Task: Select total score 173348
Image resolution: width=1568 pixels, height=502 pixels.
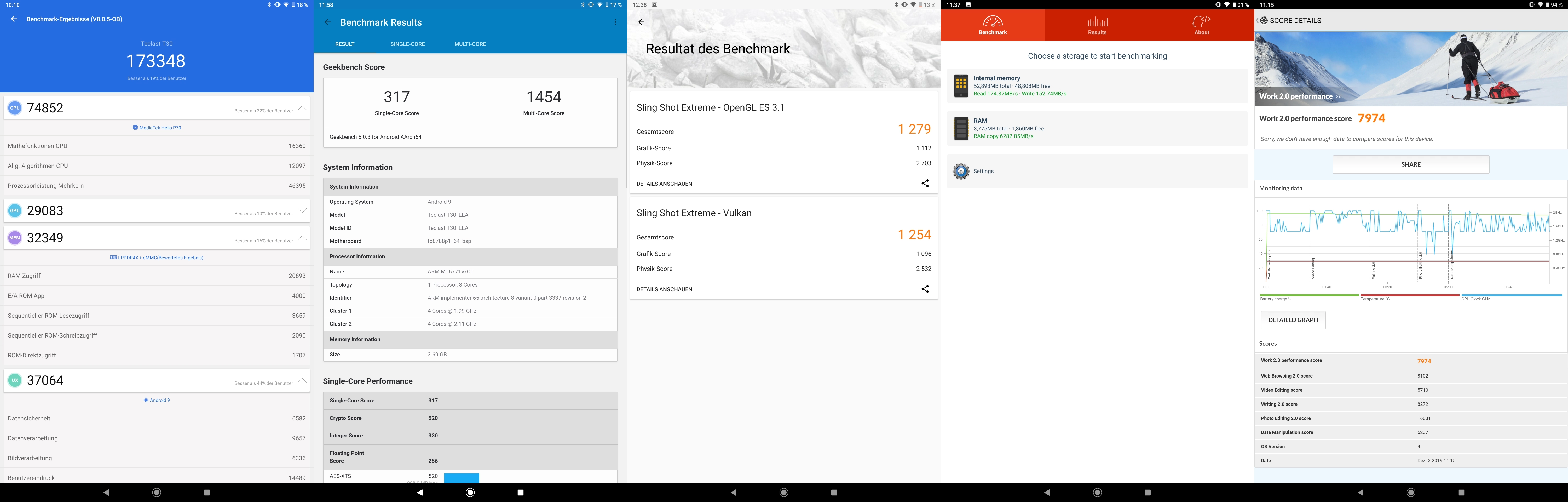Action: [156, 61]
